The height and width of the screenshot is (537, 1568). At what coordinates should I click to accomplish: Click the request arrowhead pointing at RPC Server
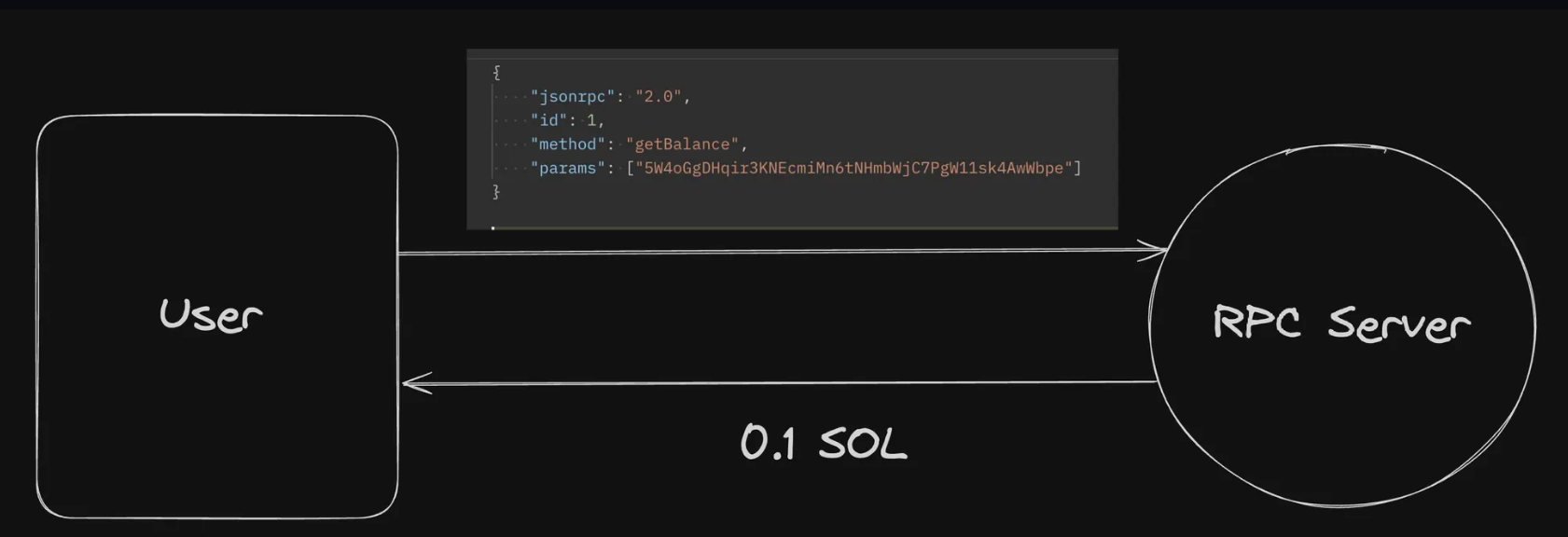[1155, 250]
